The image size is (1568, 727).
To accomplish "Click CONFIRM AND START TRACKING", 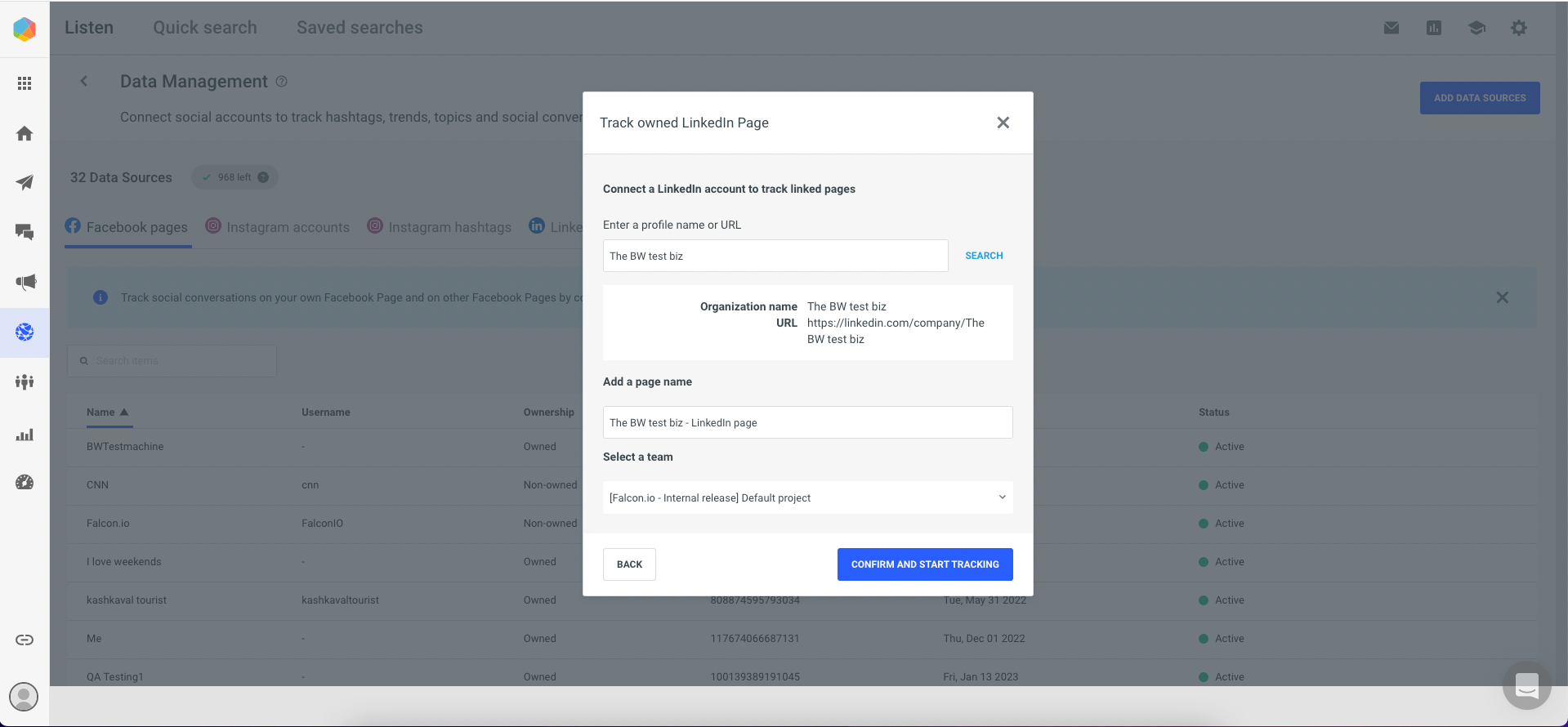I will point(925,564).
